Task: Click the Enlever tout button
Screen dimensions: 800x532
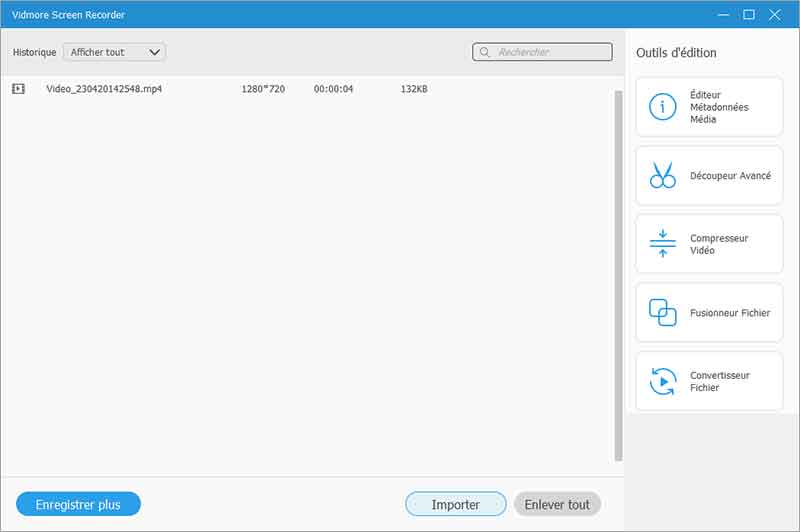Action: 557,504
